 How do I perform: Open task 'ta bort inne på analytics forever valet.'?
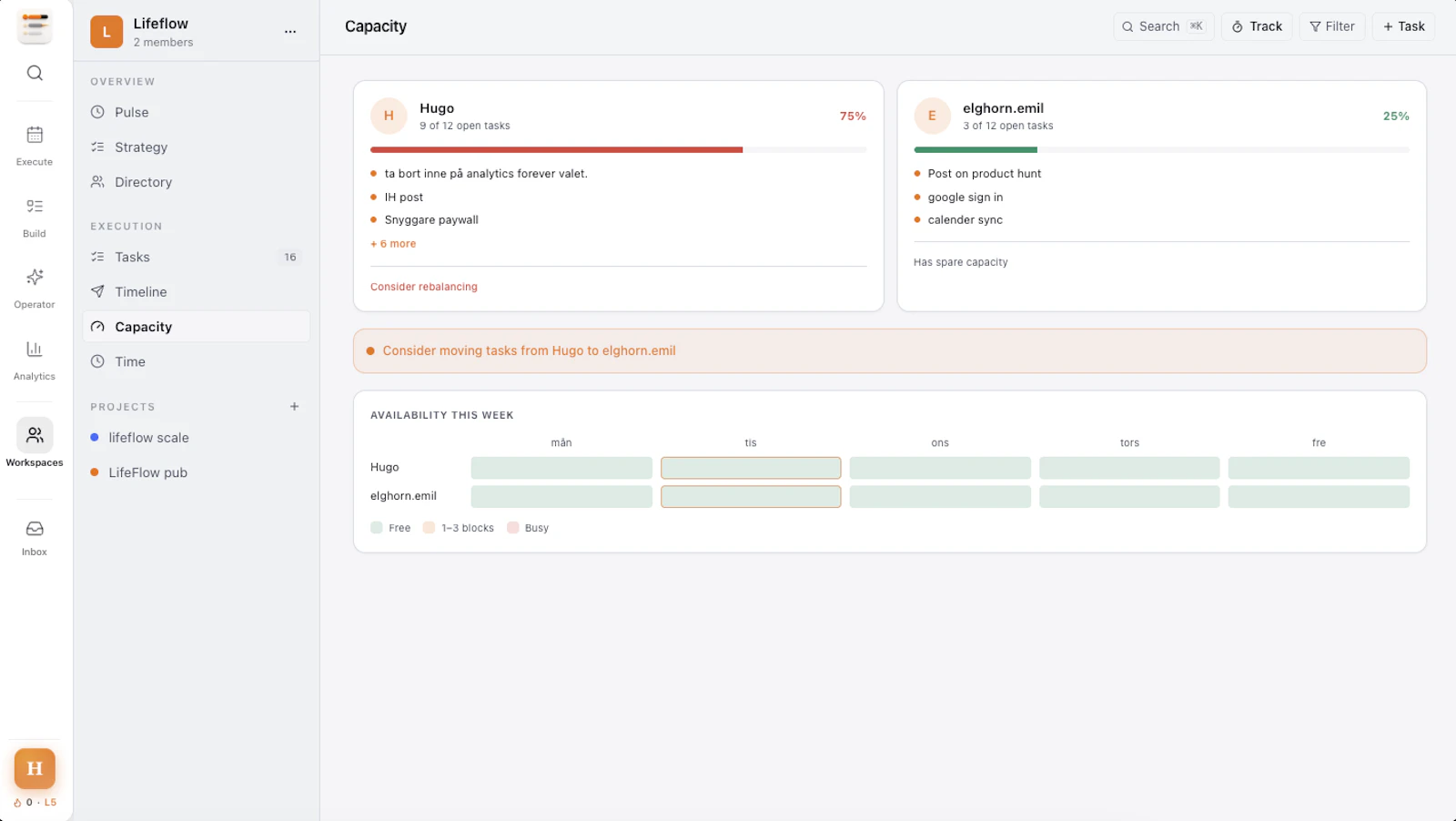tap(486, 174)
